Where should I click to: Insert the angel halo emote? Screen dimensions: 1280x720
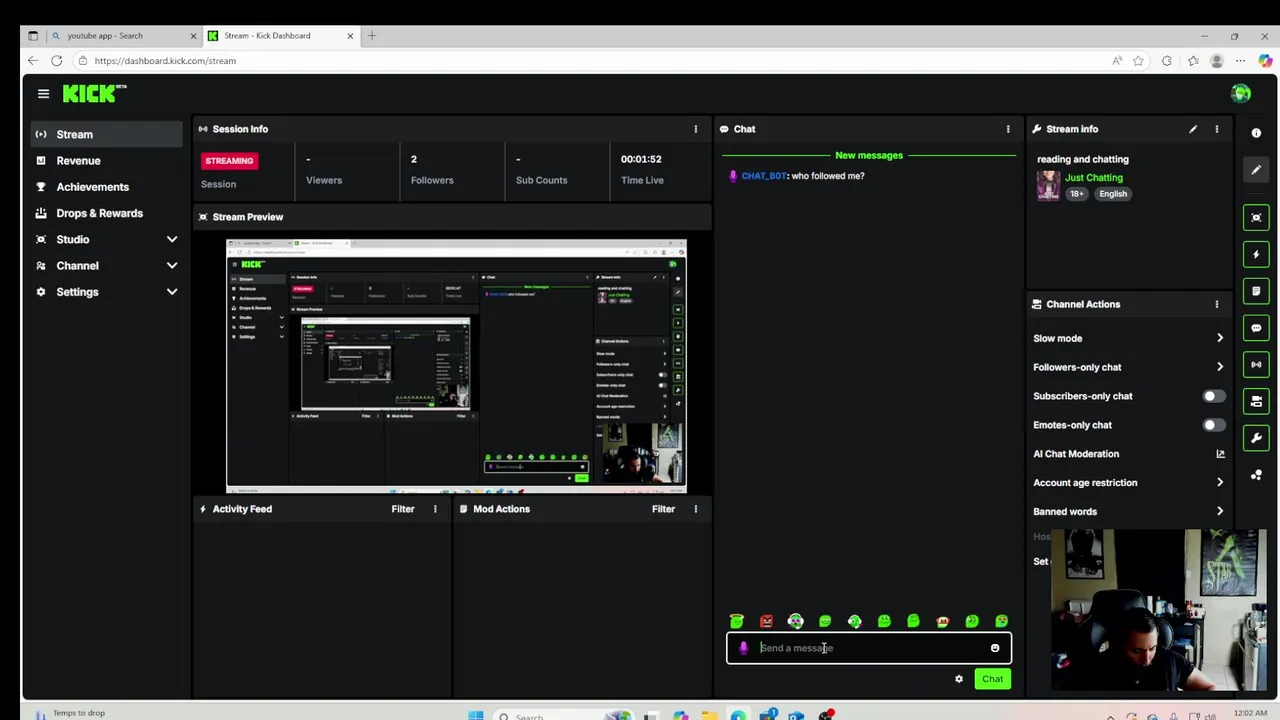pos(737,621)
